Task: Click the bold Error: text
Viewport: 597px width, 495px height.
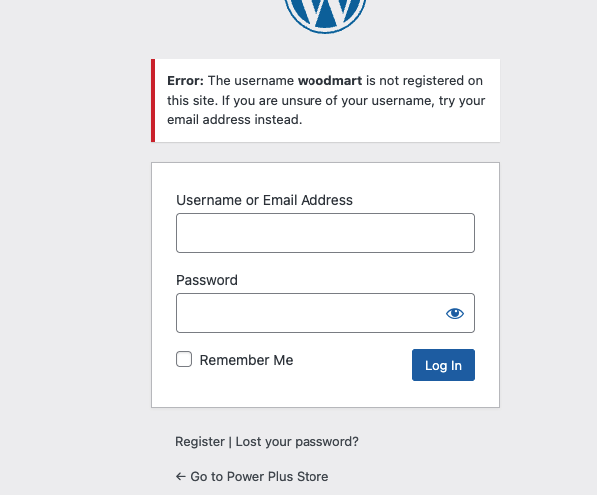Action: click(x=185, y=81)
